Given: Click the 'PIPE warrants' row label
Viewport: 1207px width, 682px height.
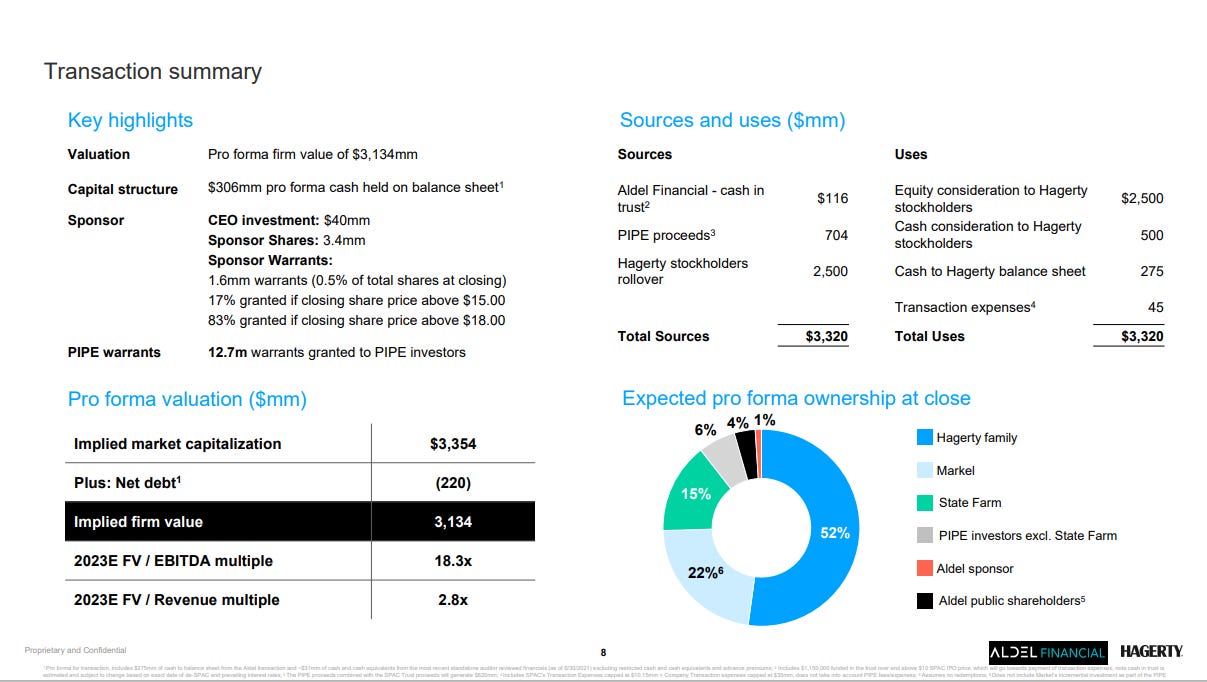Looking at the screenshot, I should pos(114,352).
